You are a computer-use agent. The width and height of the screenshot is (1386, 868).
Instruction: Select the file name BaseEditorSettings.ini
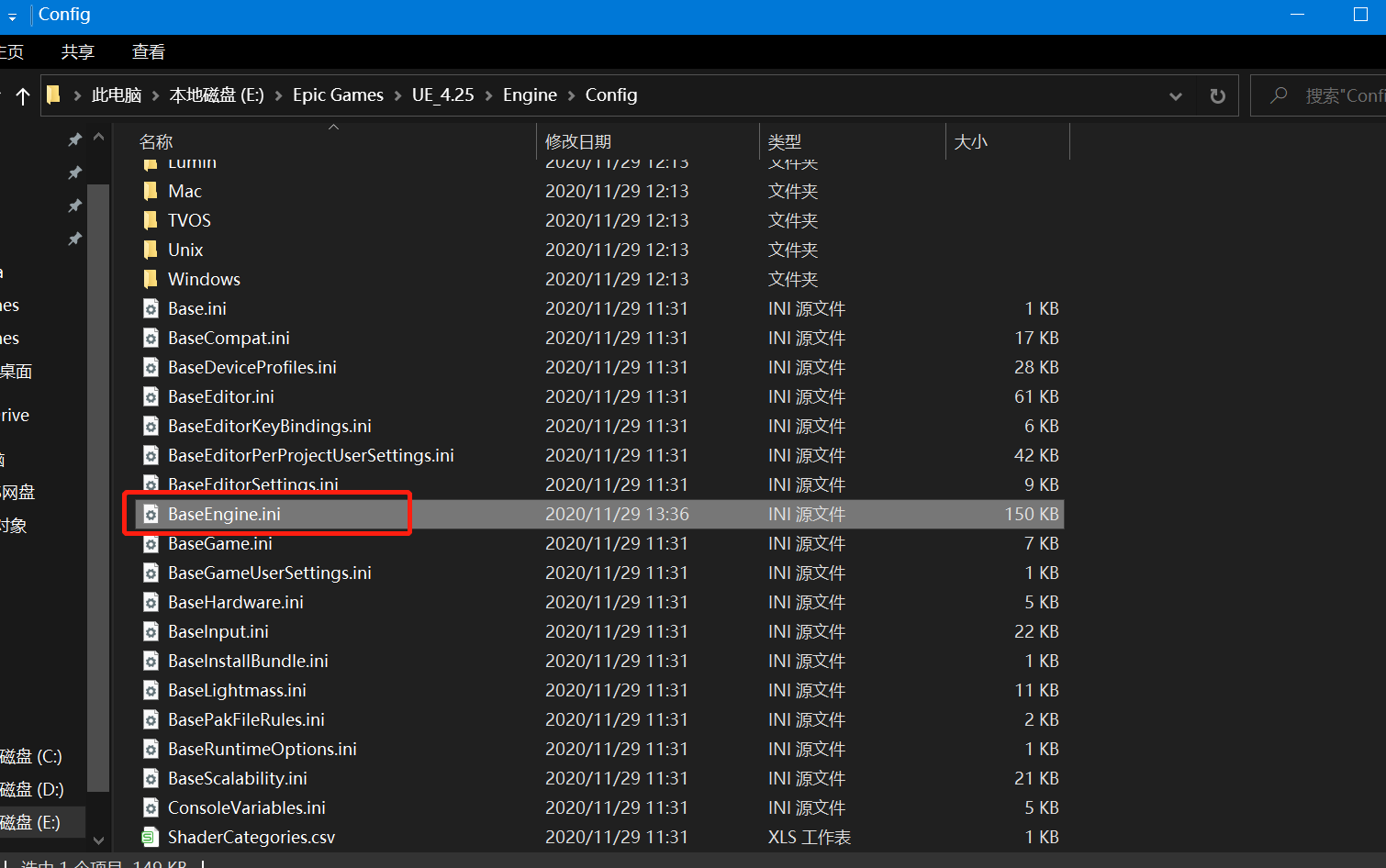(x=253, y=484)
